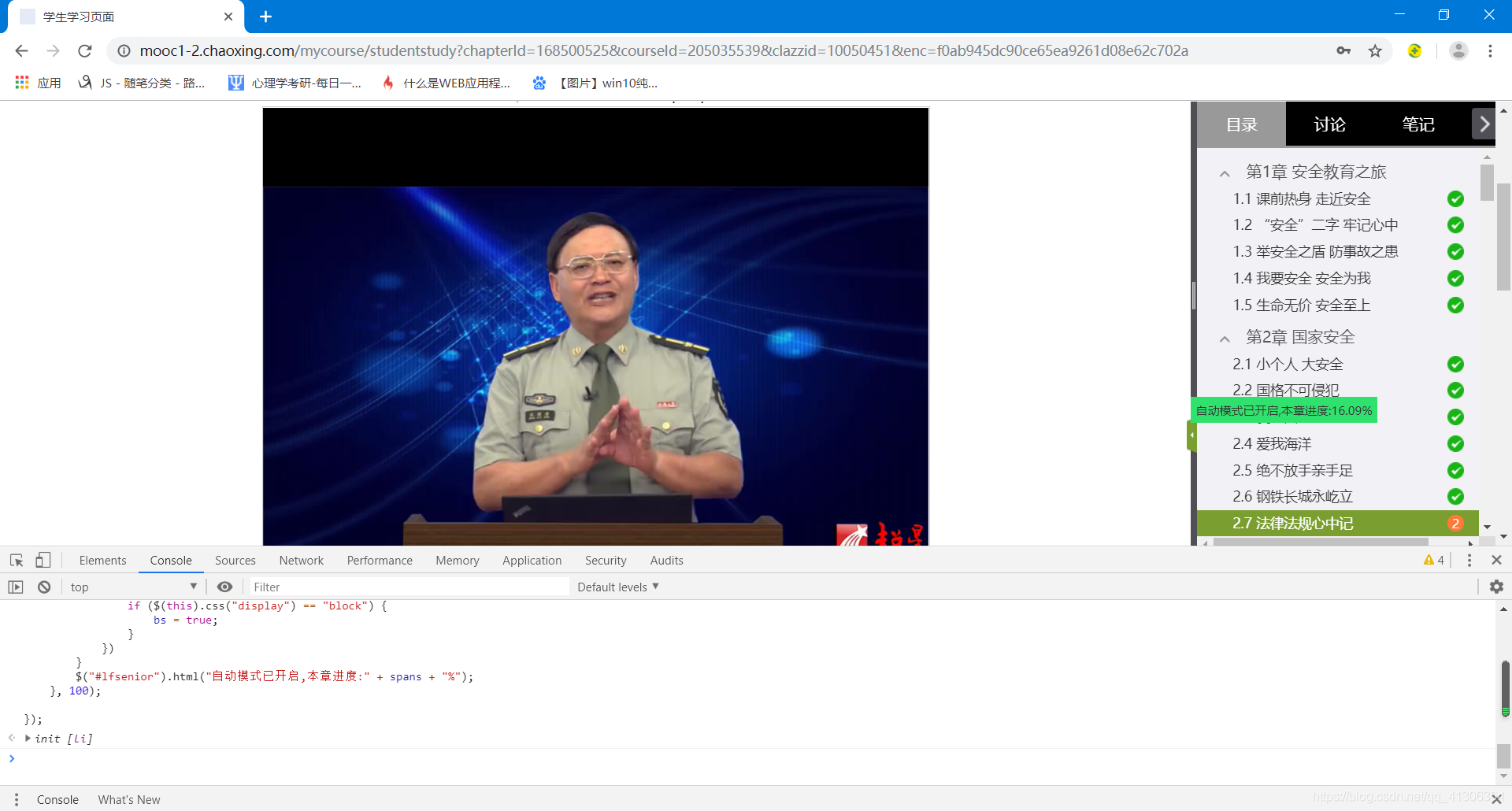1512x811 pixels.
Task: Reload the page with the refresh icon
Action: (x=85, y=50)
